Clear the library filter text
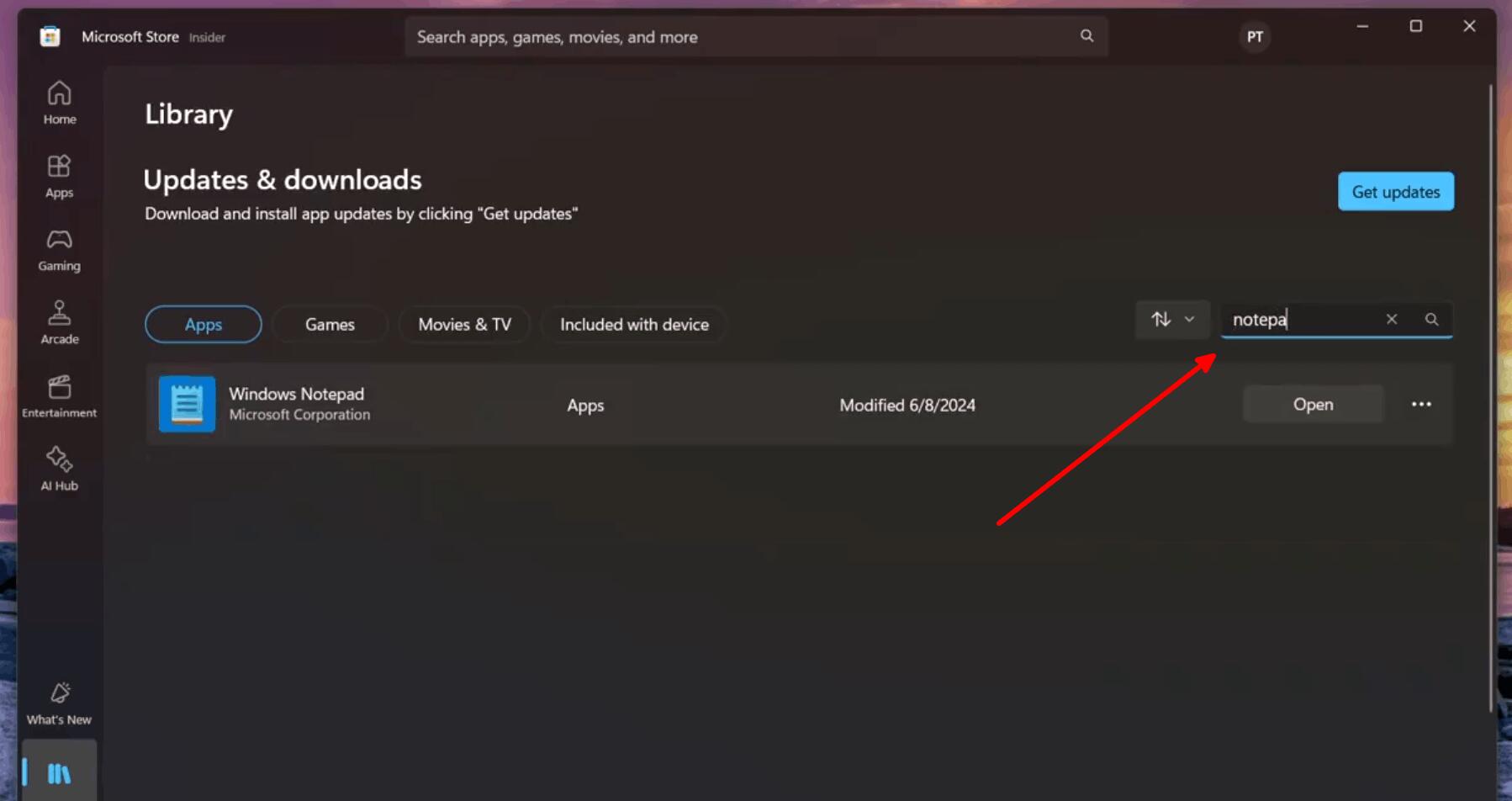This screenshot has height=801, width=1512. [x=1392, y=319]
